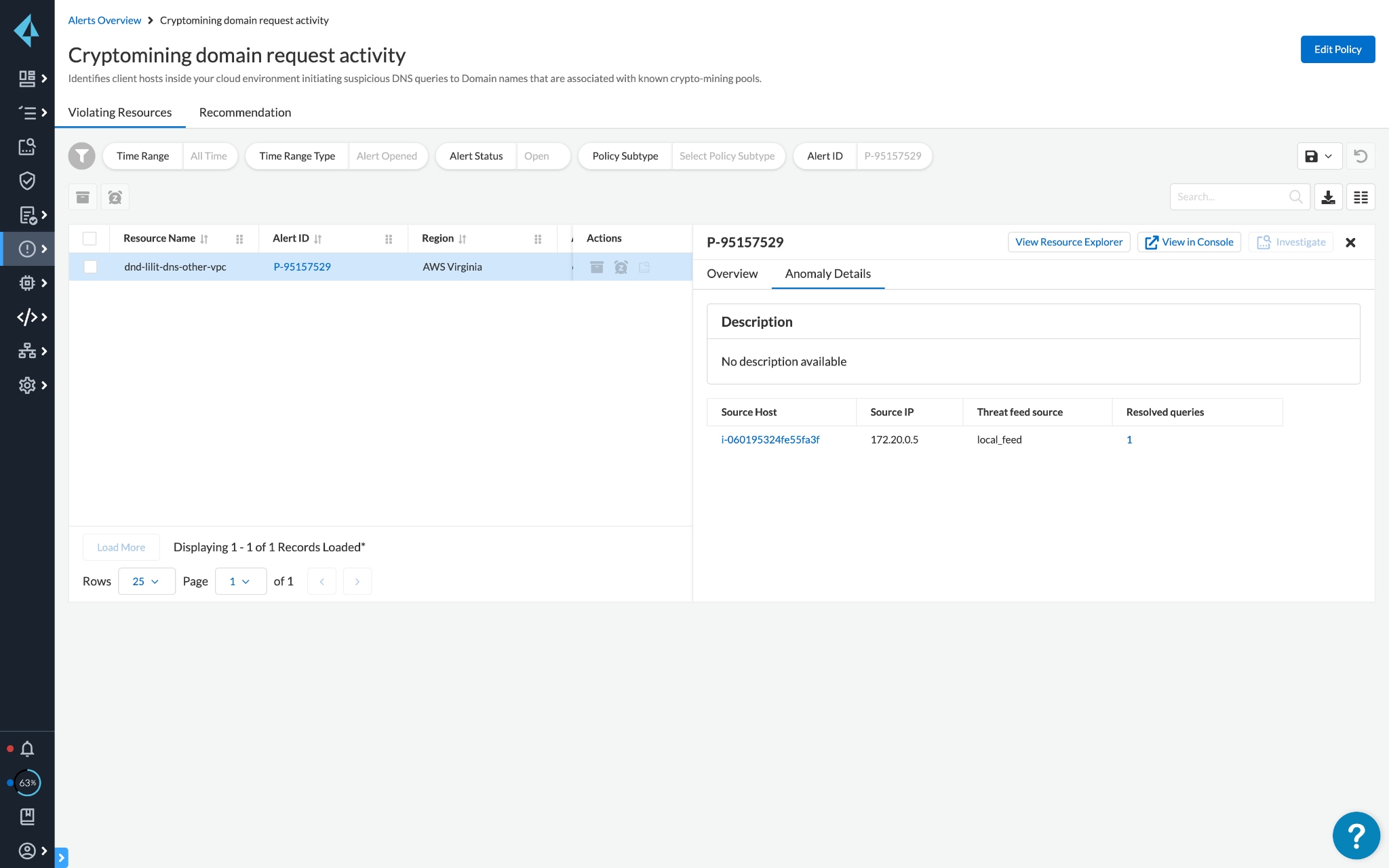Click the resolved queries count link showing 1
1389x868 pixels.
(x=1128, y=439)
